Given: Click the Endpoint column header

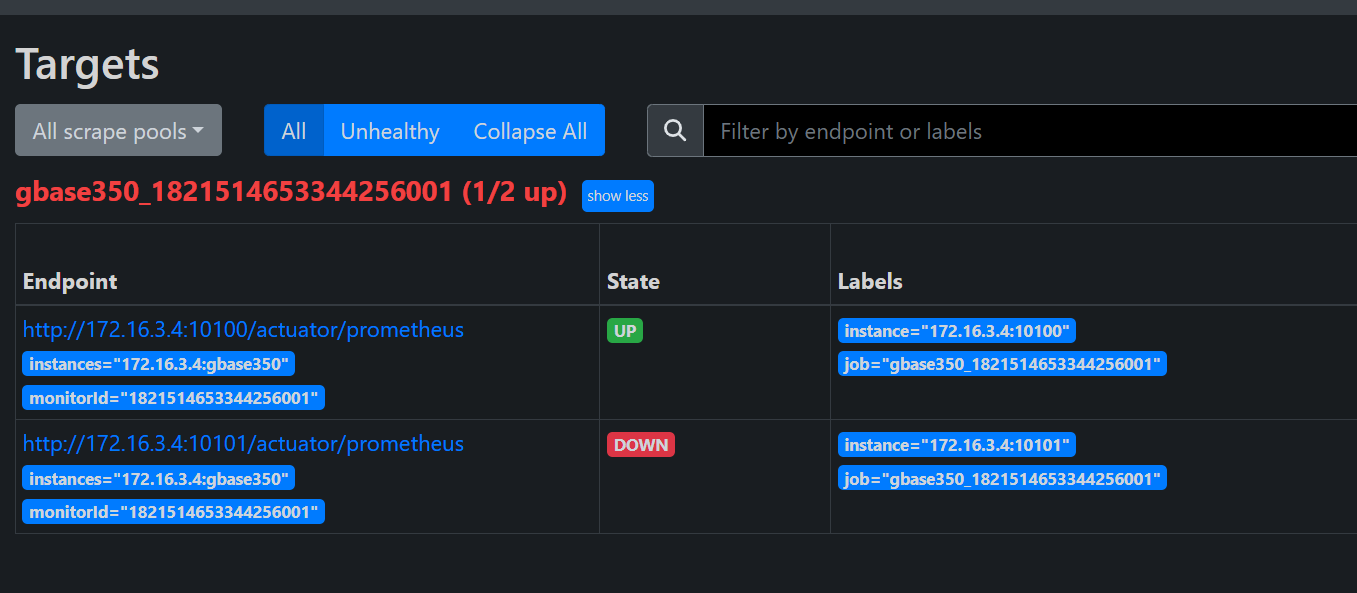Looking at the screenshot, I should point(70,281).
